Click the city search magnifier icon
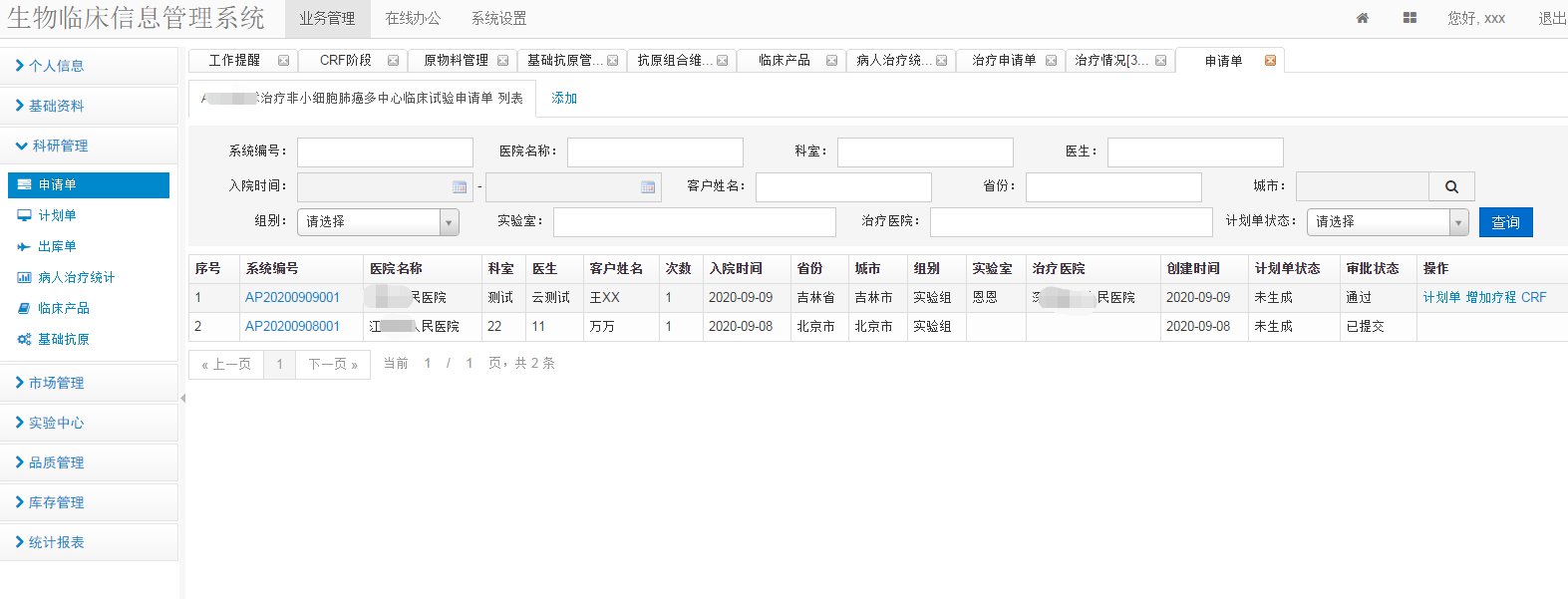This screenshot has height=599, width=1568. point(1451,186)
